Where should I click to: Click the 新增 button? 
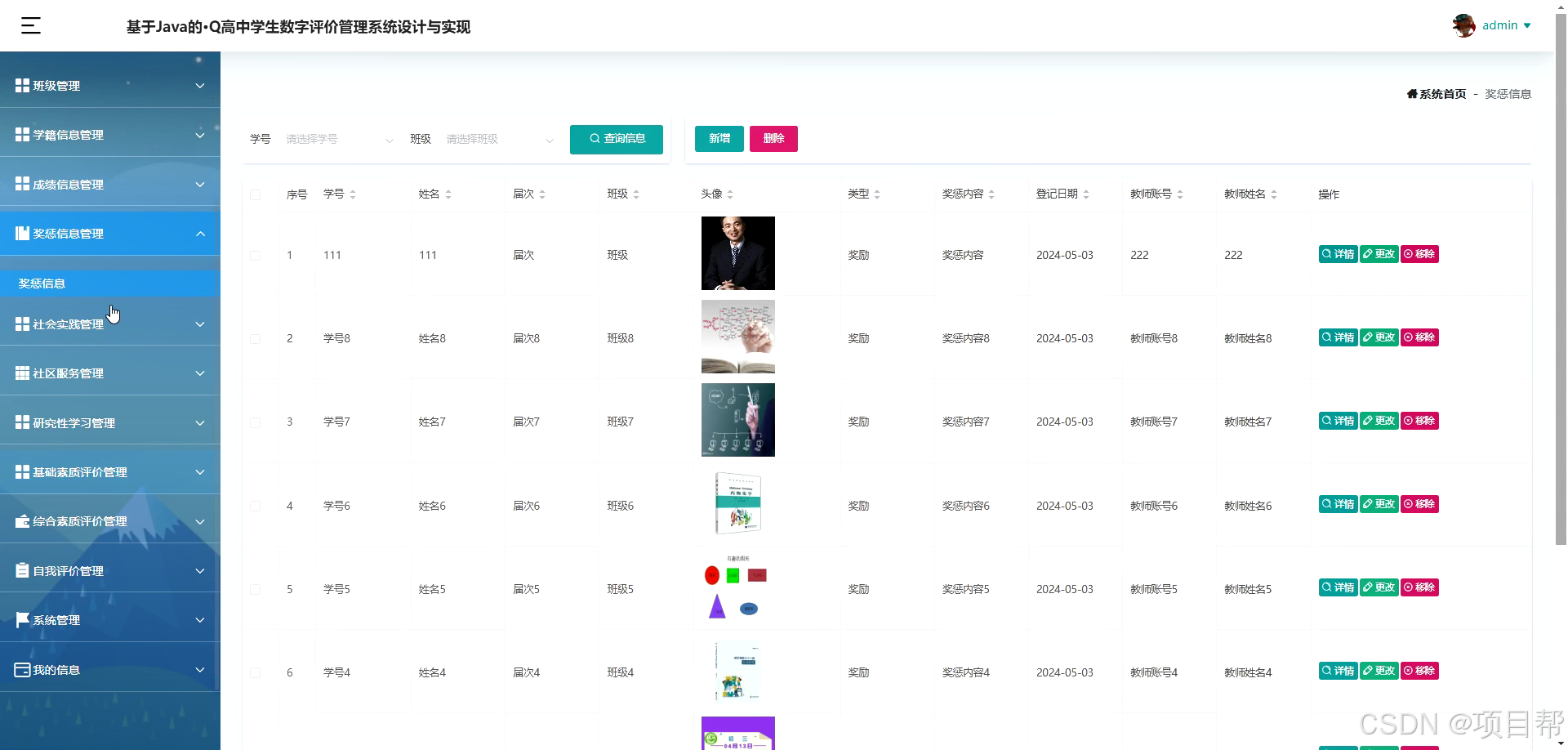pyautogui.click(x=719, y=139)
